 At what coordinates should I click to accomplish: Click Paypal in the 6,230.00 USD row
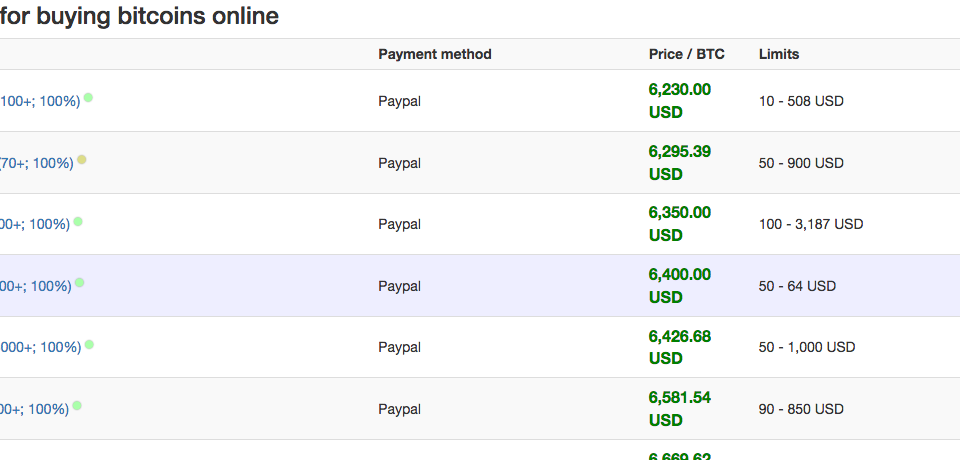[x=399, y=102]
